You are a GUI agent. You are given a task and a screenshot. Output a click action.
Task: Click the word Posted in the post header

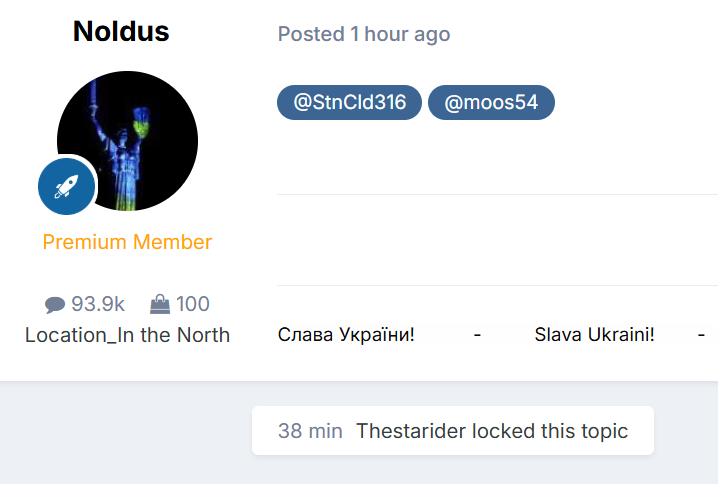[311, 34]
